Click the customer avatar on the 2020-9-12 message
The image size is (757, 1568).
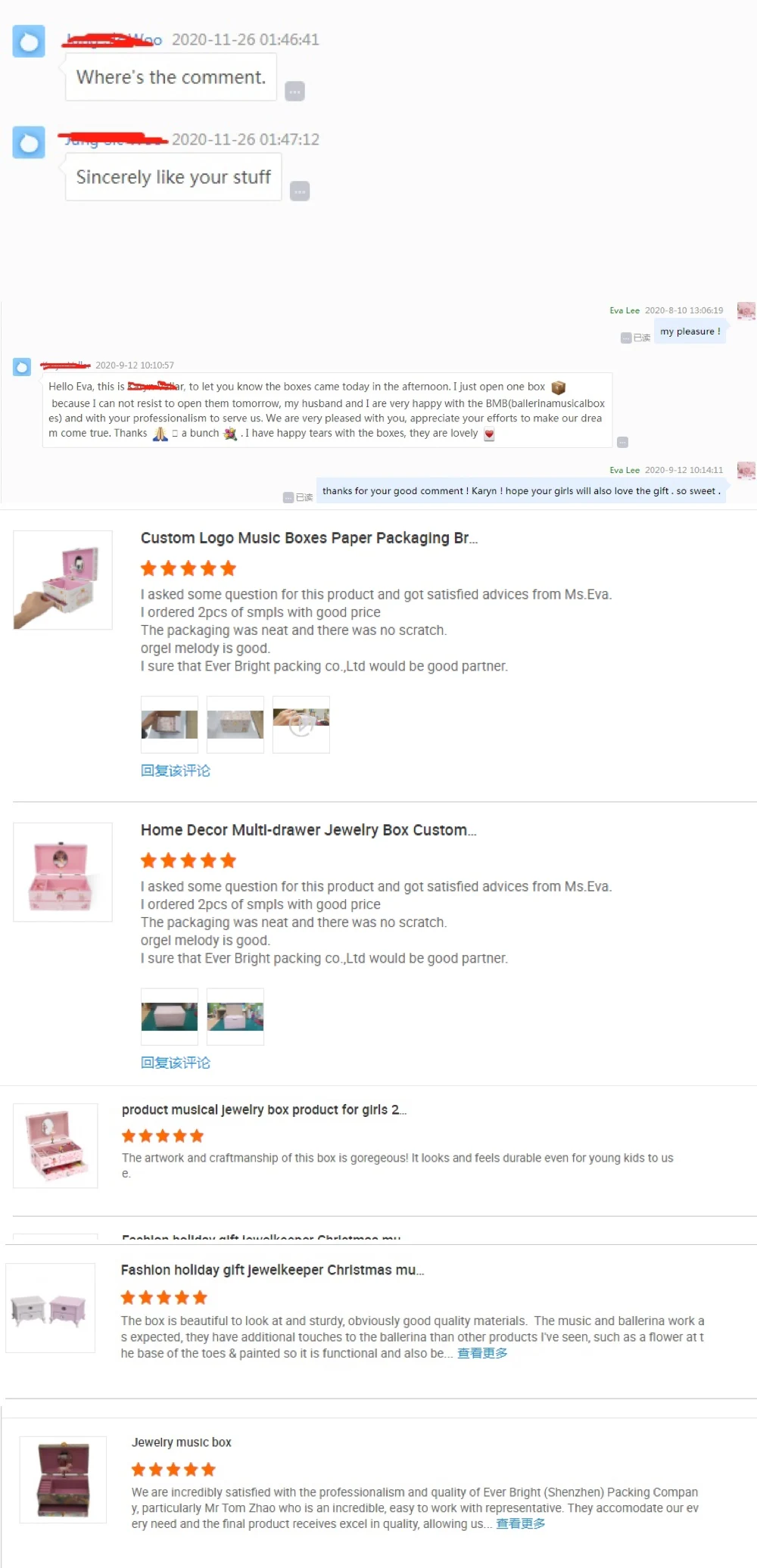tap(22, 367)
